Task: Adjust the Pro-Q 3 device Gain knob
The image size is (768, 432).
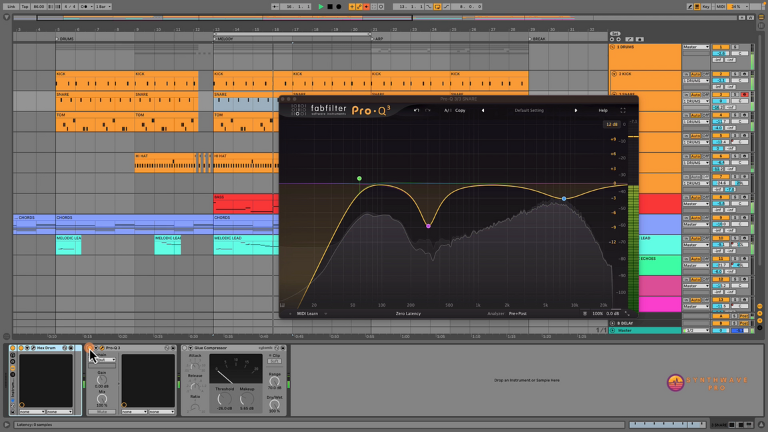Action: coord(101,380)
